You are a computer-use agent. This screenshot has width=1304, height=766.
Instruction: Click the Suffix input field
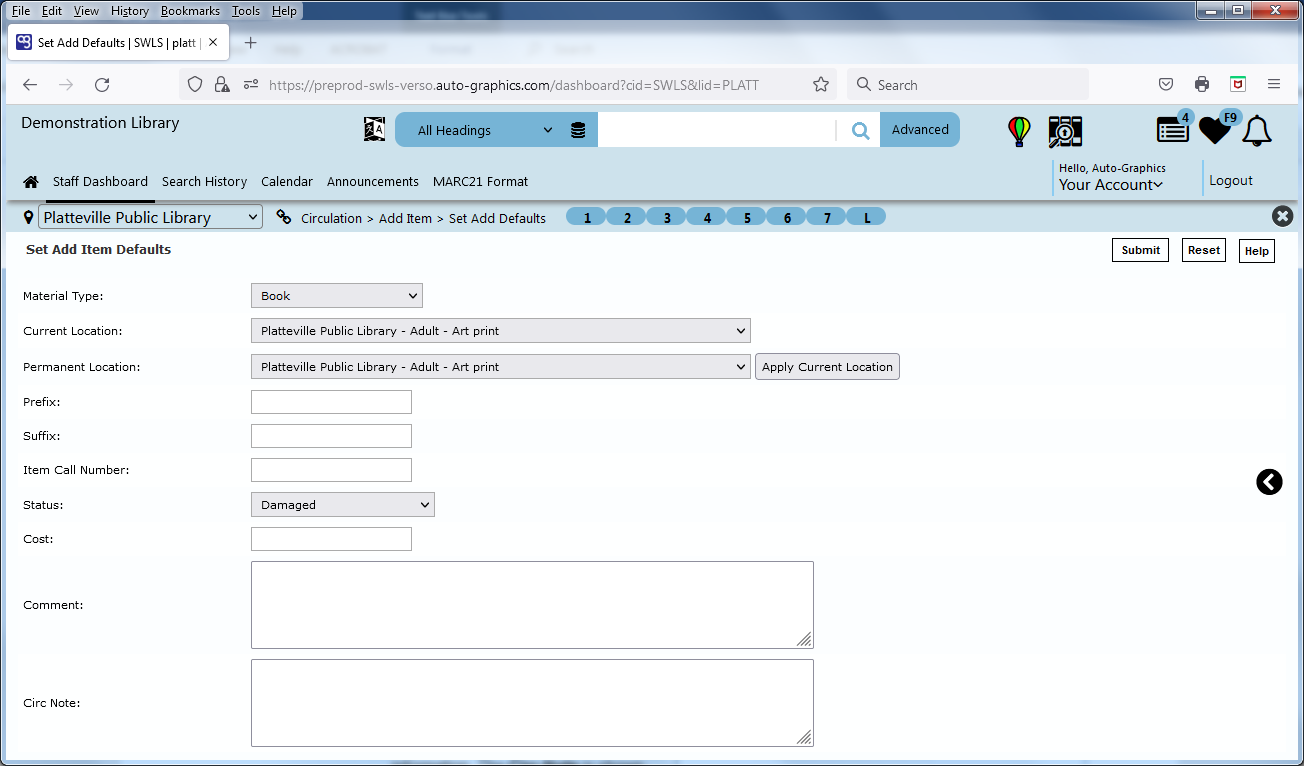331,436
